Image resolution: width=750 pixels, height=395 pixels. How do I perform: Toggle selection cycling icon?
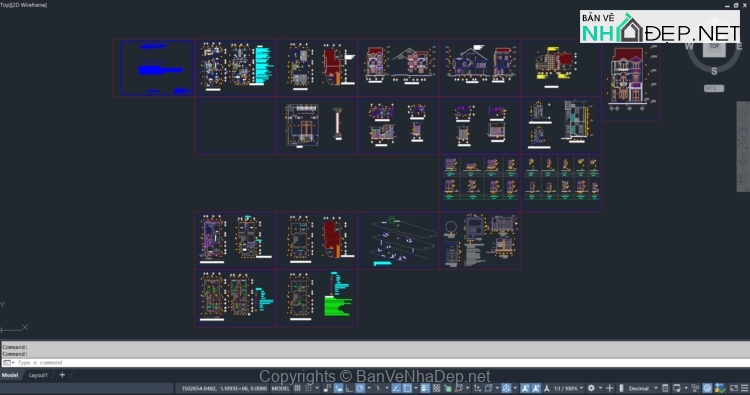448,388
